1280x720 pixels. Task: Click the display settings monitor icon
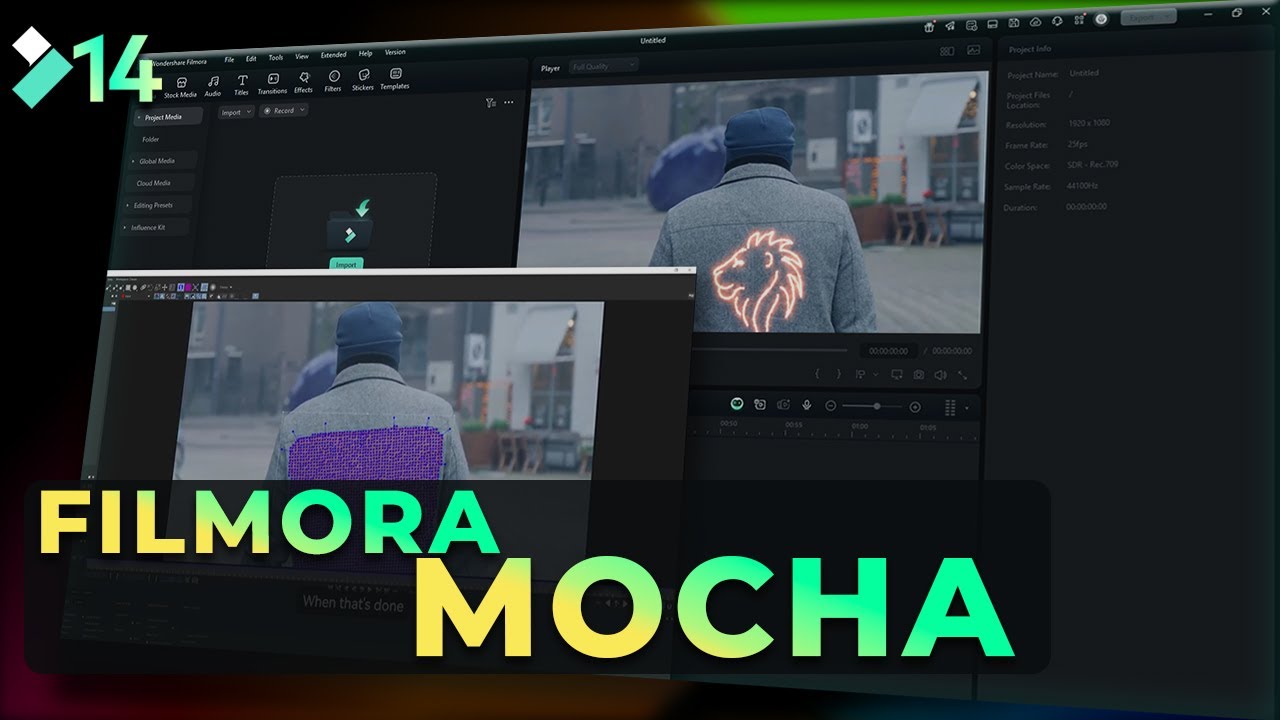pos(896,375)
